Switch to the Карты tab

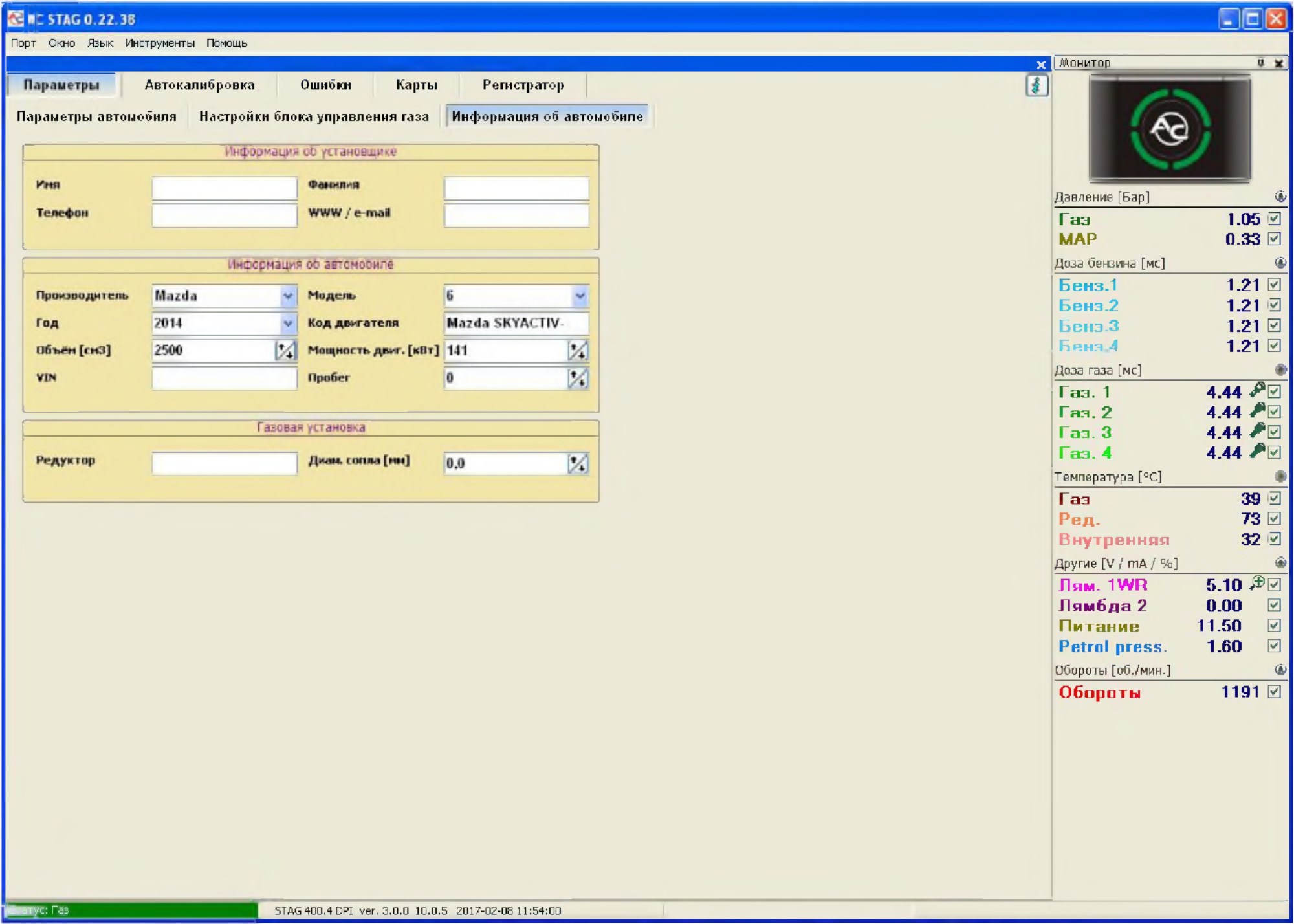pyautogui.click(x=417, y=85)
